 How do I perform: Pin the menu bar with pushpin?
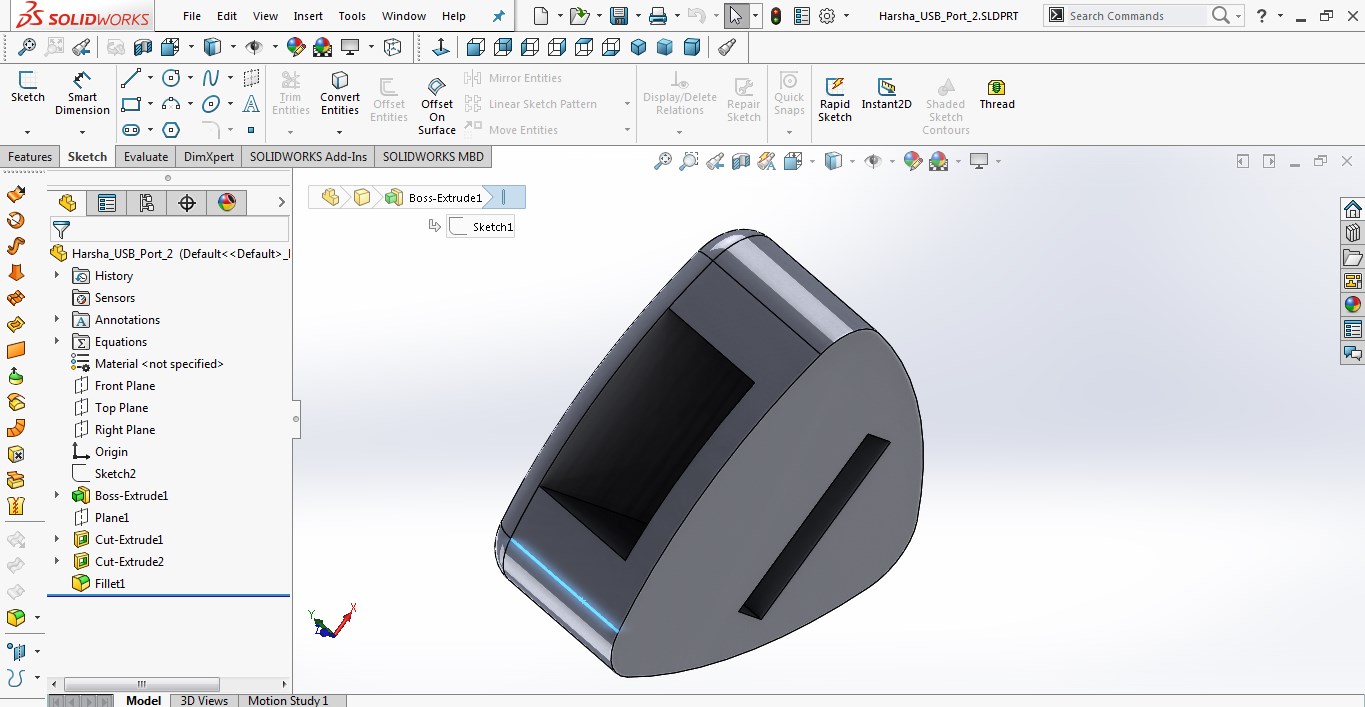[499, 16]
